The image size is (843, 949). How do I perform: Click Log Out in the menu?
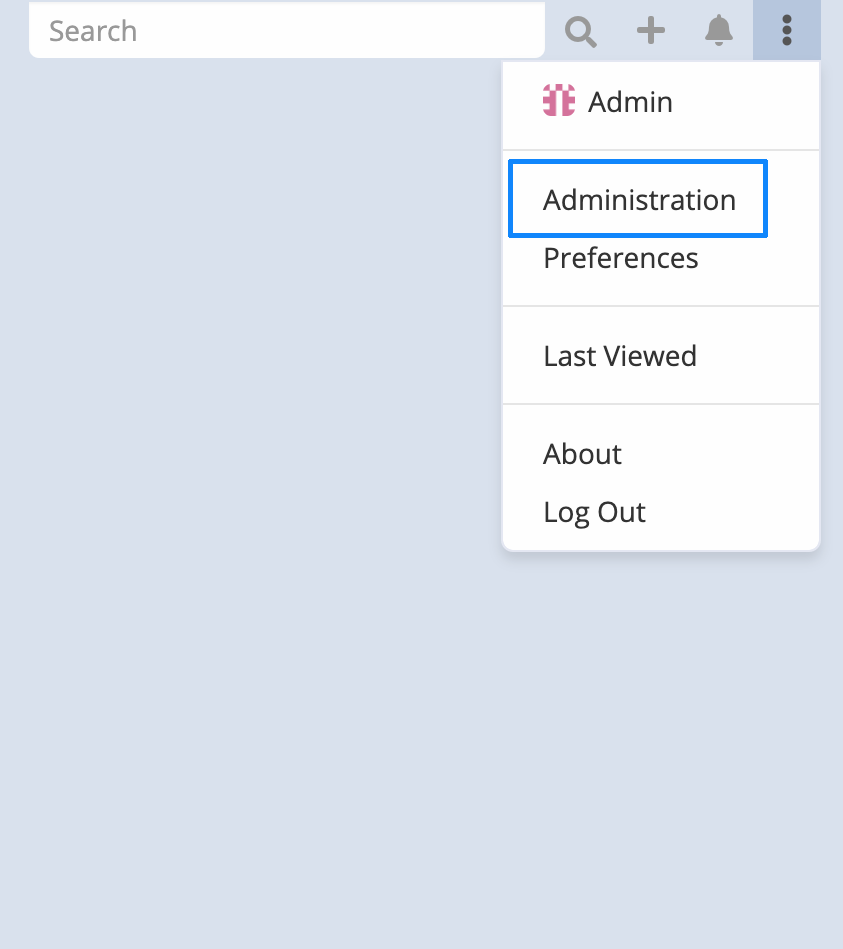point(594,512)
